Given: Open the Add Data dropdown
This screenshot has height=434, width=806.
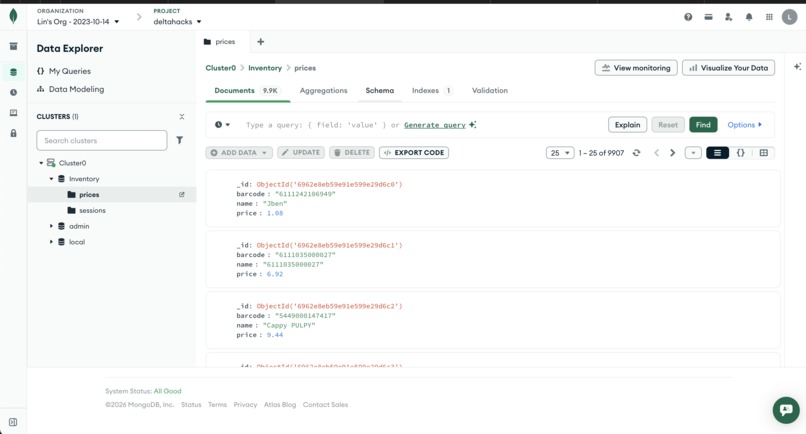Looking at the screenshot, I should [239, 153].
